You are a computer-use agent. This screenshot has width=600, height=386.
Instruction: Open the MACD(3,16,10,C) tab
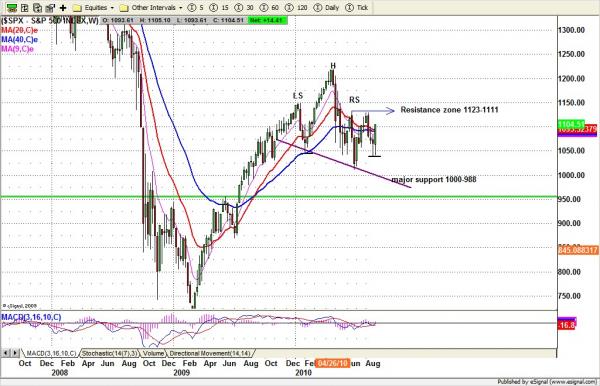[x=51, y=353]
